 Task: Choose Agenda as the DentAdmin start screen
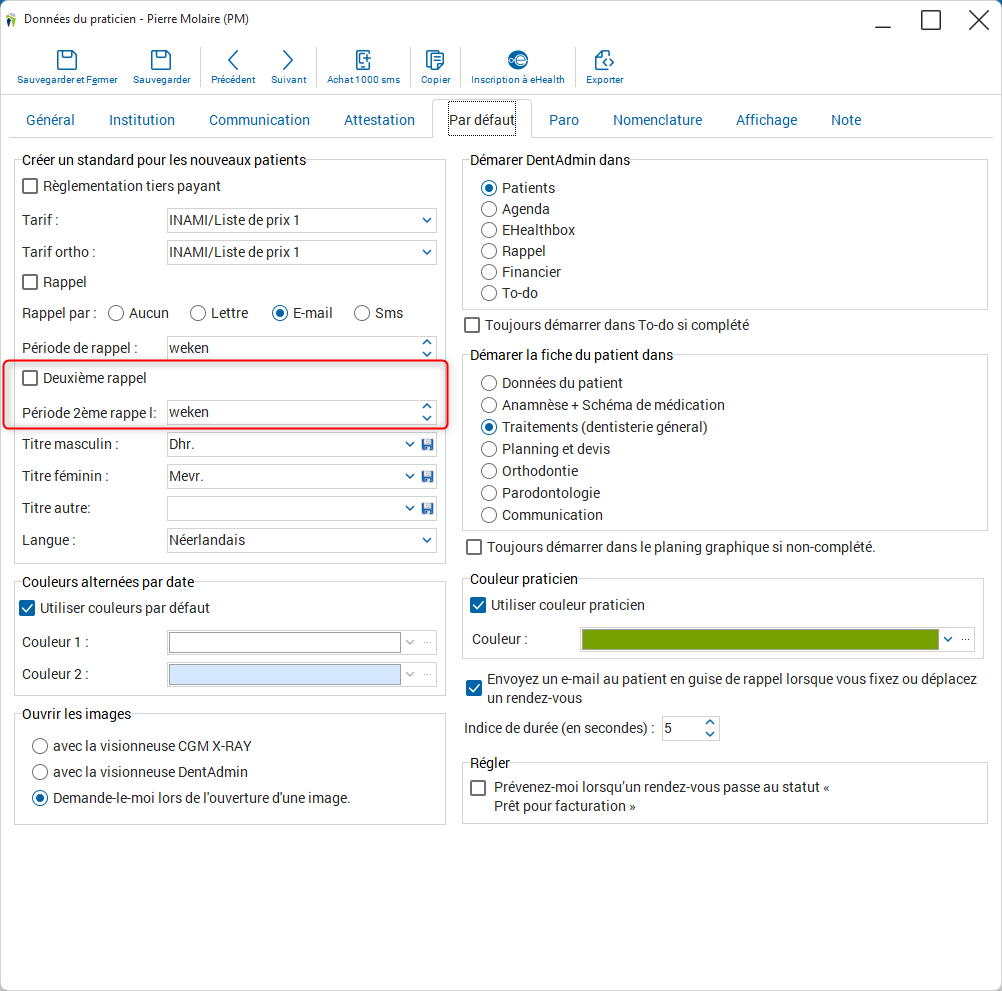(489, 209)
